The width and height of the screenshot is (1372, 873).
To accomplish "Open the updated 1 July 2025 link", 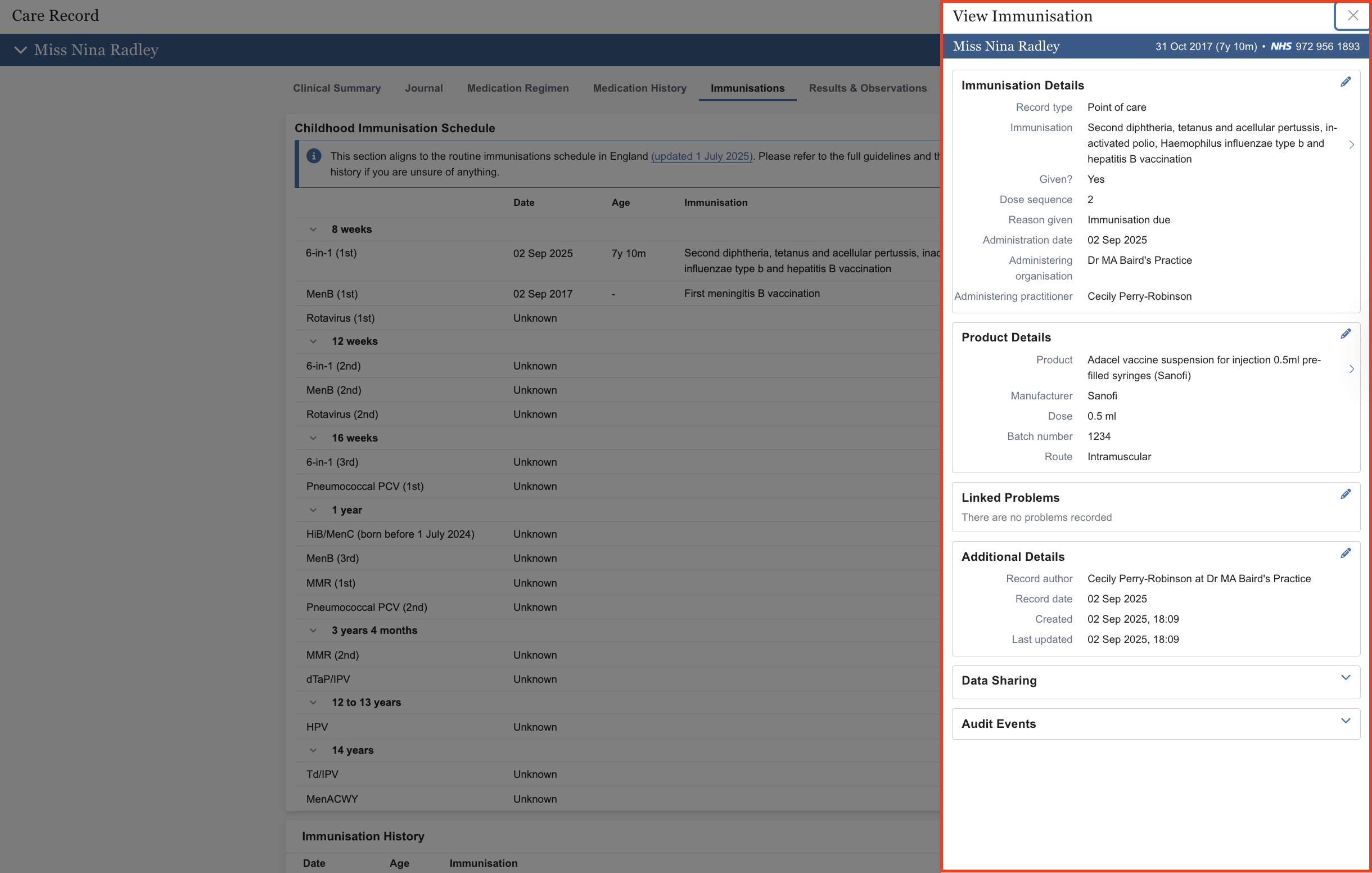I will coord(701,156).
